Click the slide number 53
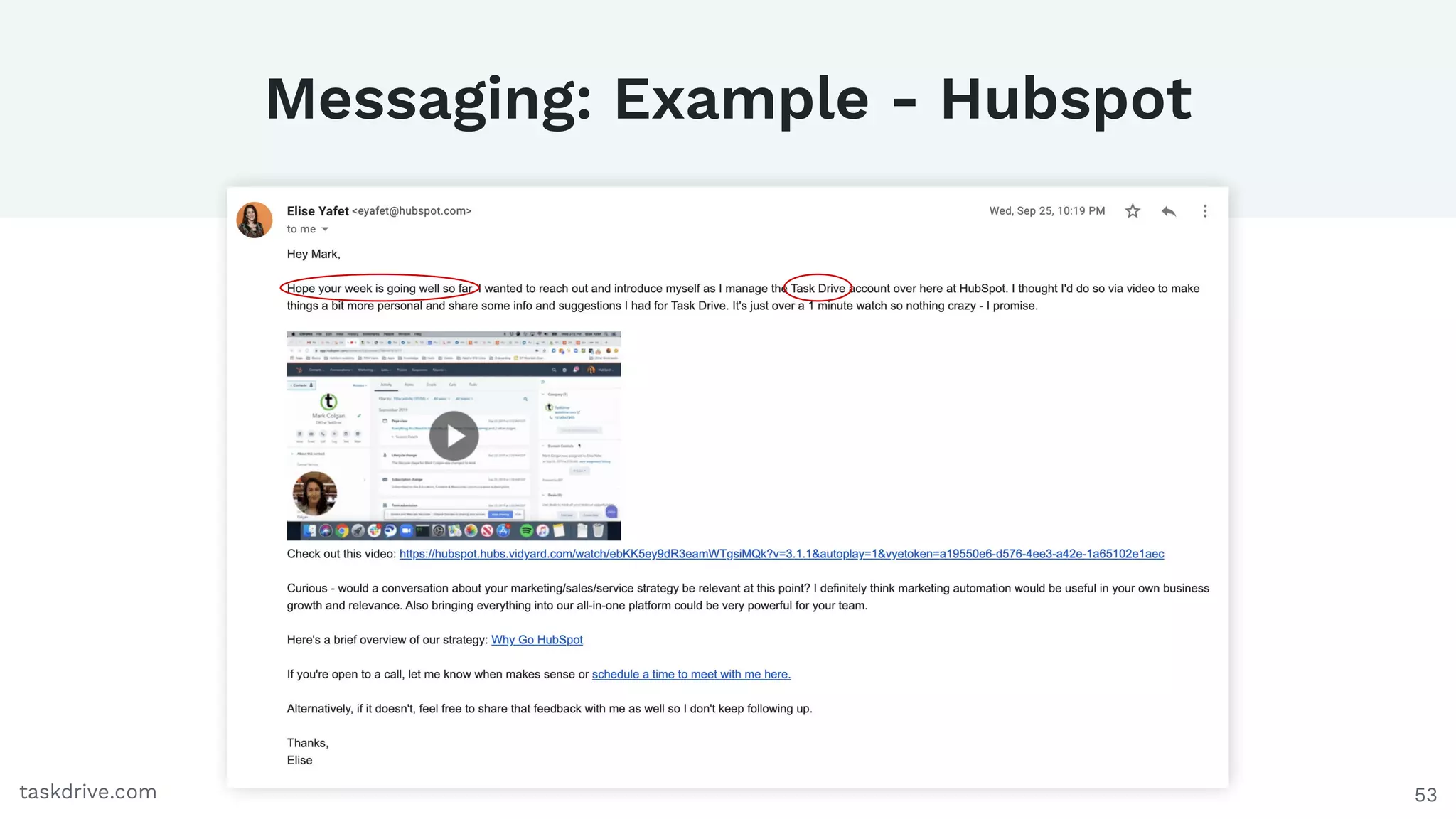Viewport: 1456px width, 819px height. click(x=1425, y=795)
